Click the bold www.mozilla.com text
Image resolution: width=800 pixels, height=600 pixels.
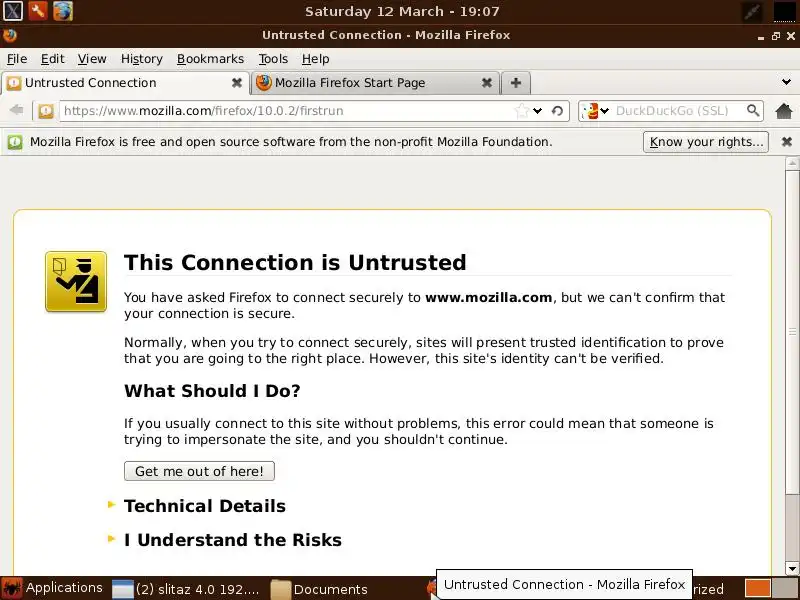click(488, 297)
